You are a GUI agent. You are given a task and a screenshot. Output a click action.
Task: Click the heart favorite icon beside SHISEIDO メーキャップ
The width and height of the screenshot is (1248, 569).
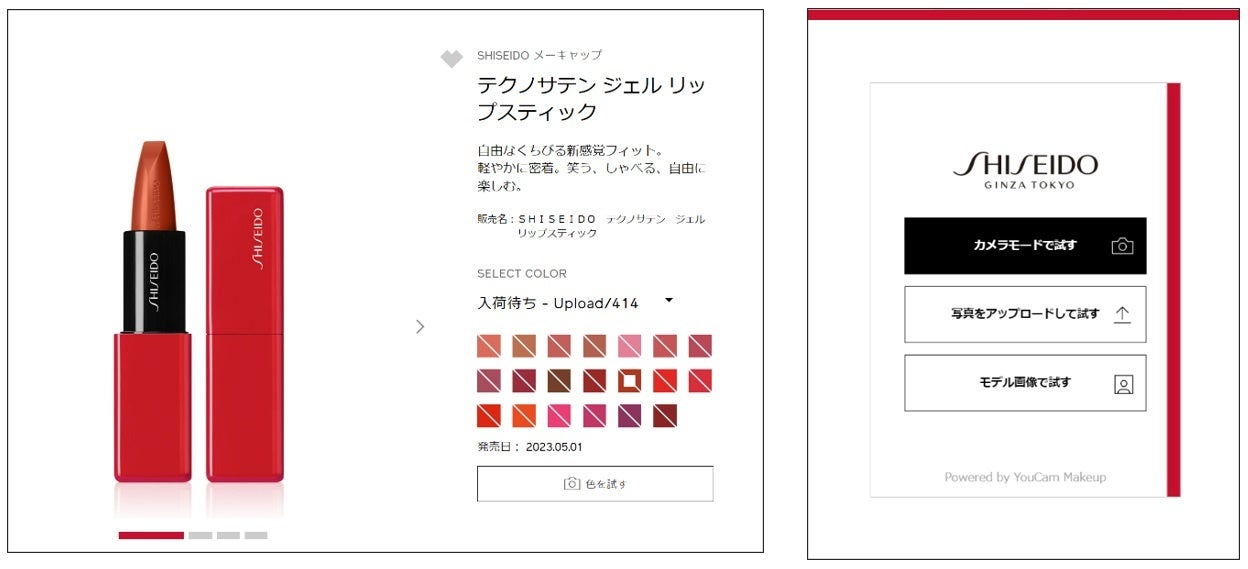point(452,59)
